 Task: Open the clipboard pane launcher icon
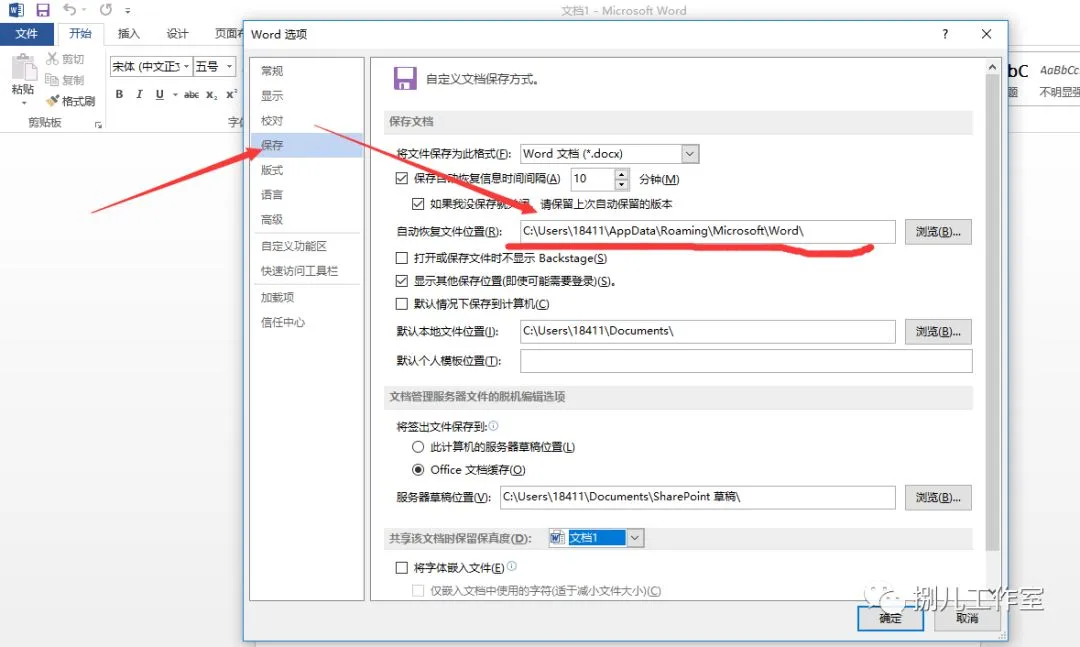98,125
